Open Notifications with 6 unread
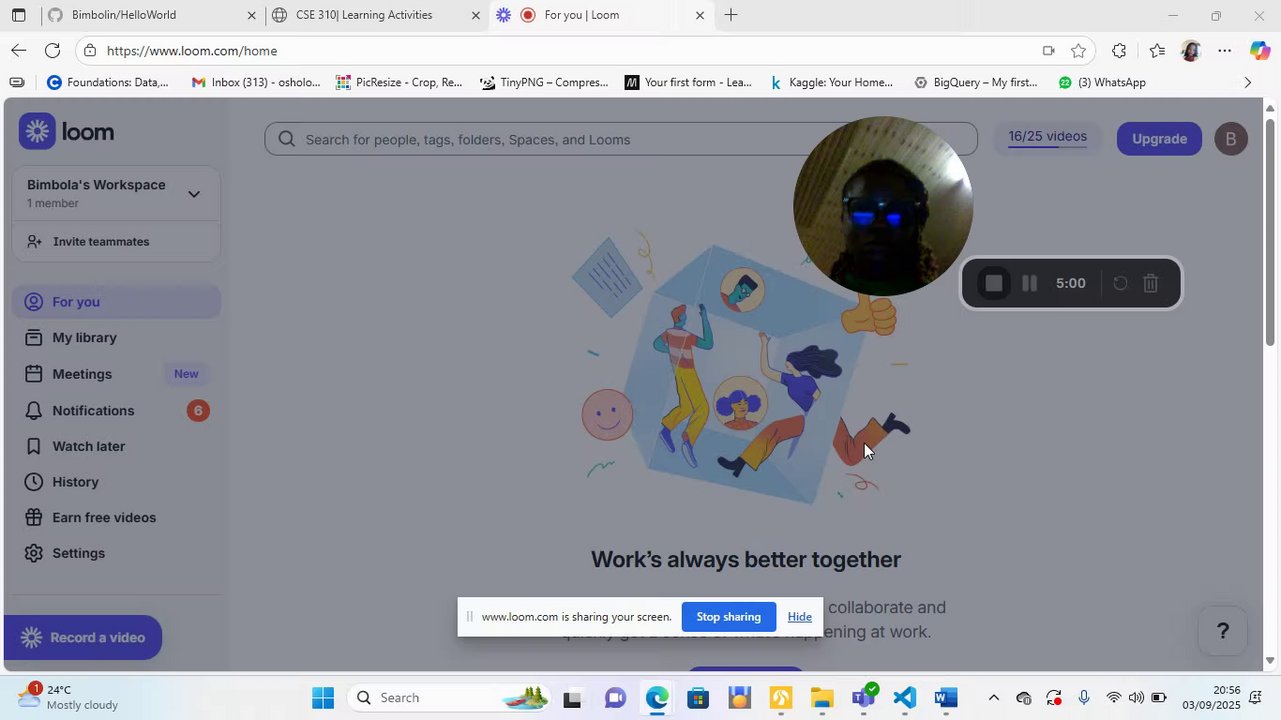The width and height of the screenshot is (1281, 720). 116,411
